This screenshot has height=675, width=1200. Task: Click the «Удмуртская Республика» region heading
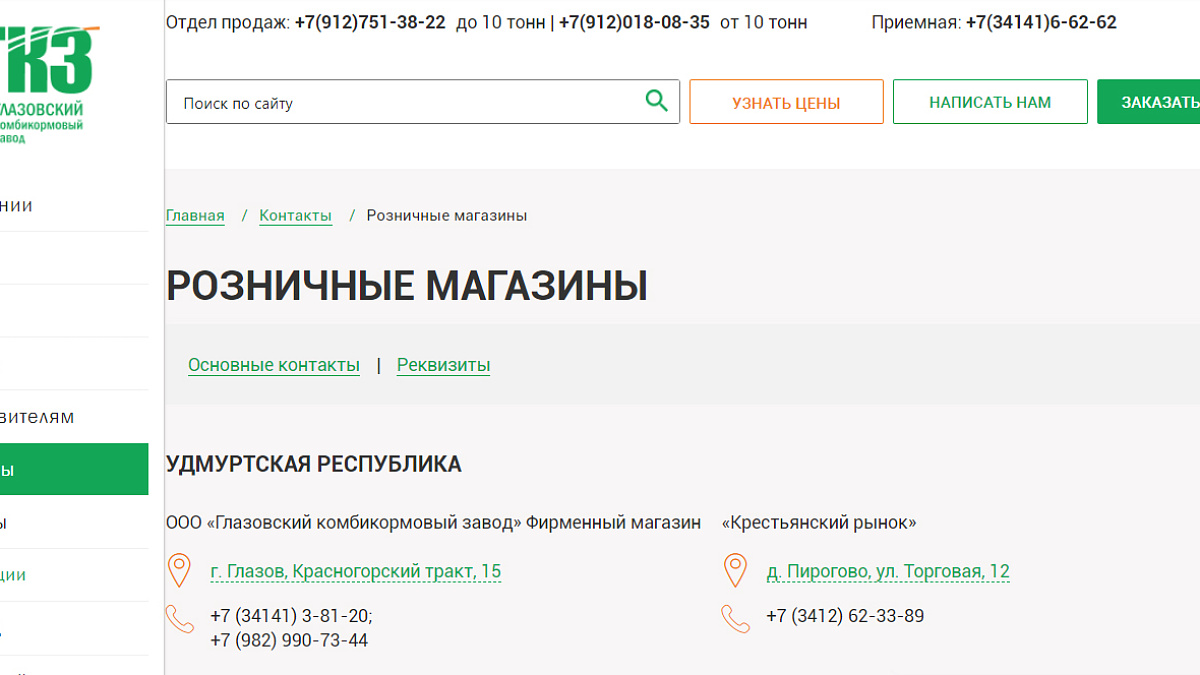(314, 464)
